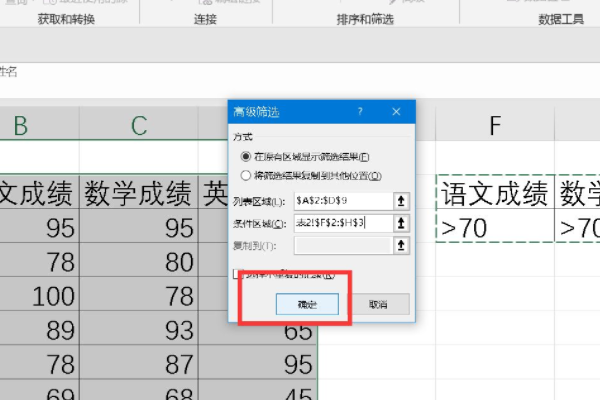600x400 pixels.
Task: Click the >70 criteria cell in column F
Action: pos(495,226)
